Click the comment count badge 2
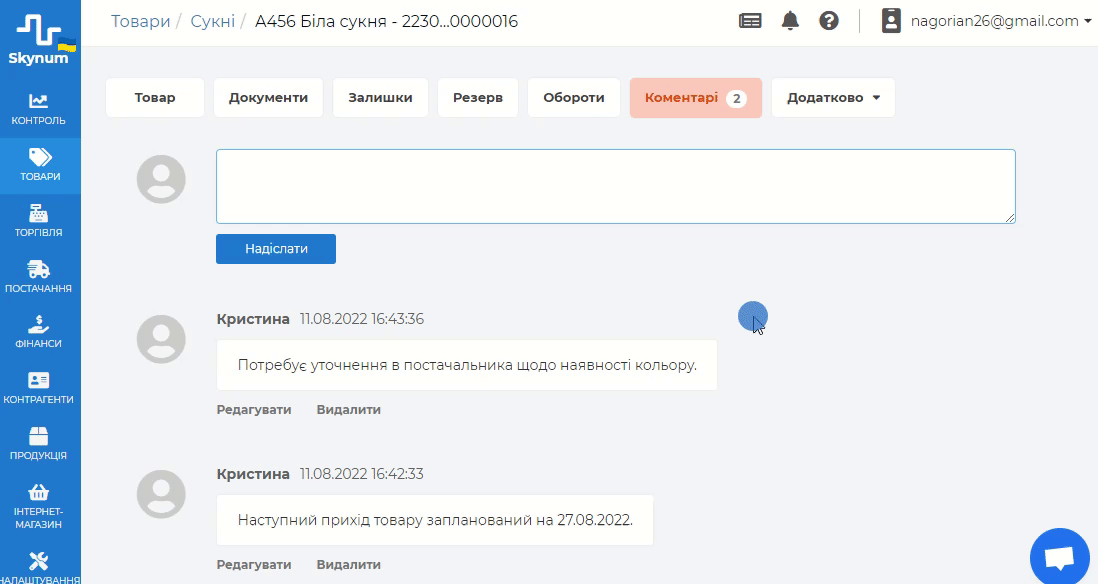The image size is (1098, 584). click(736, 98)
